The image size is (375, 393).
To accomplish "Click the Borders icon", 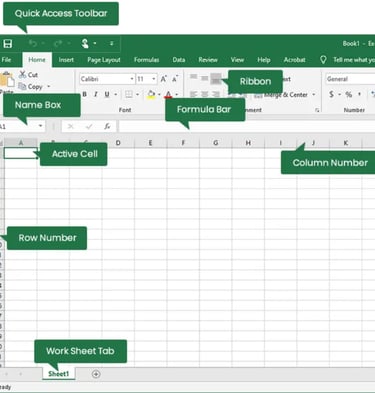I will tap(129, 94).
